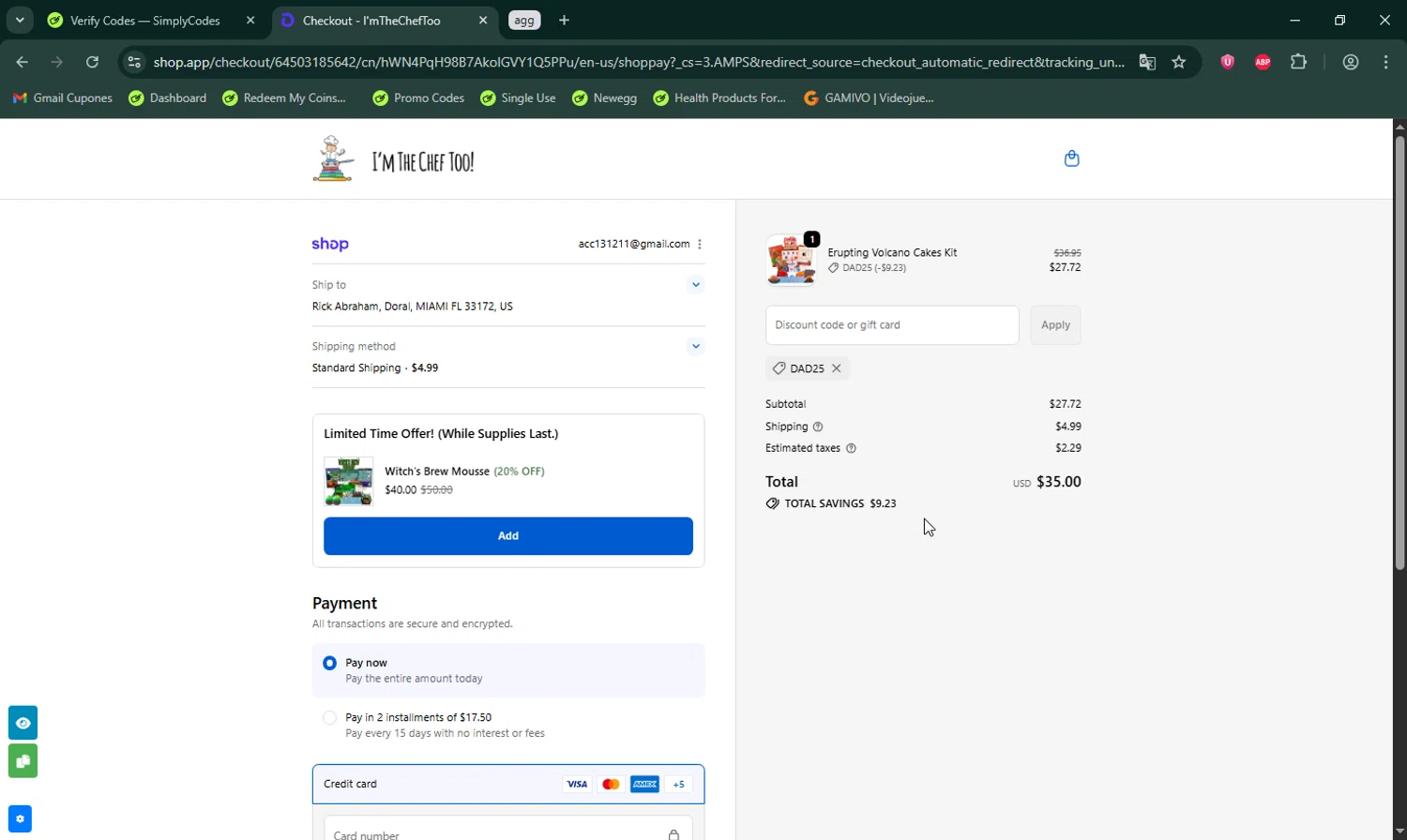Remove the DAD25 discount code

(836, 368)
